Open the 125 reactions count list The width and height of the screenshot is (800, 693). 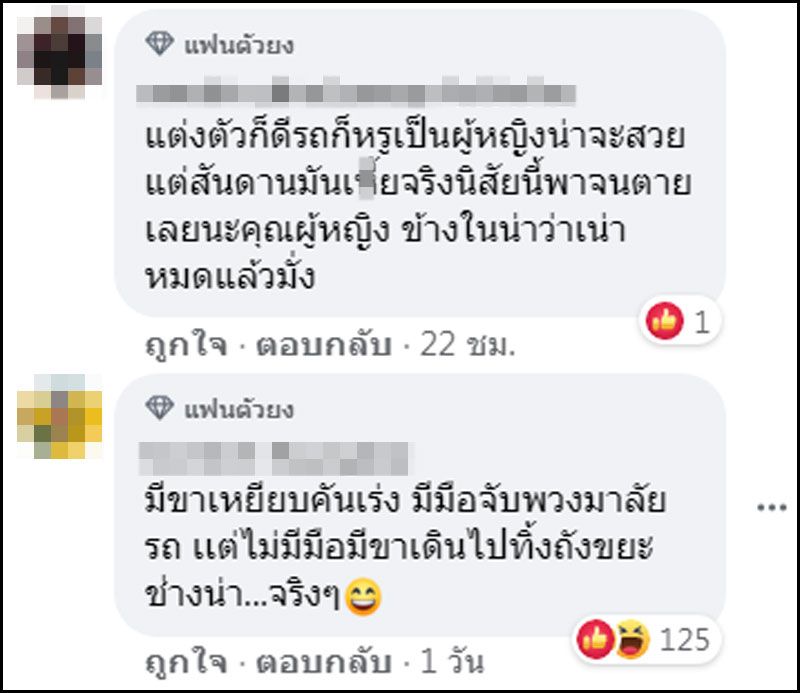685,639
